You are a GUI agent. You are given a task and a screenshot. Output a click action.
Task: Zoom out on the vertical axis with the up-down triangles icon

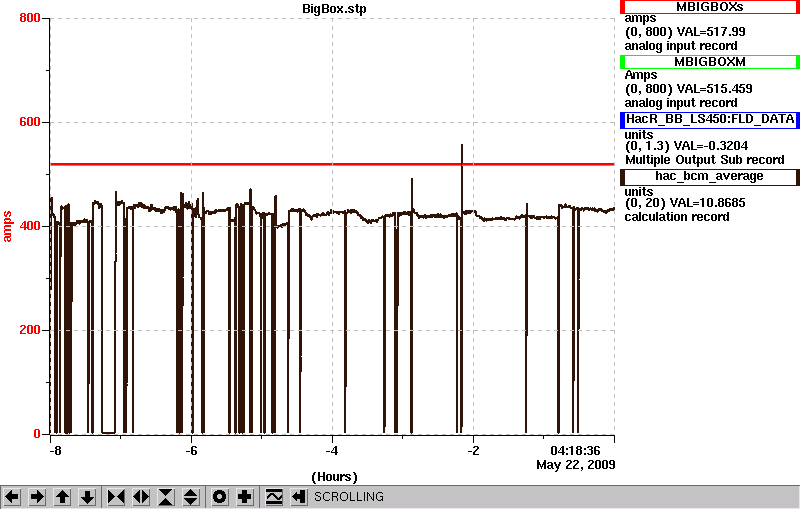(x=191, y=497)
